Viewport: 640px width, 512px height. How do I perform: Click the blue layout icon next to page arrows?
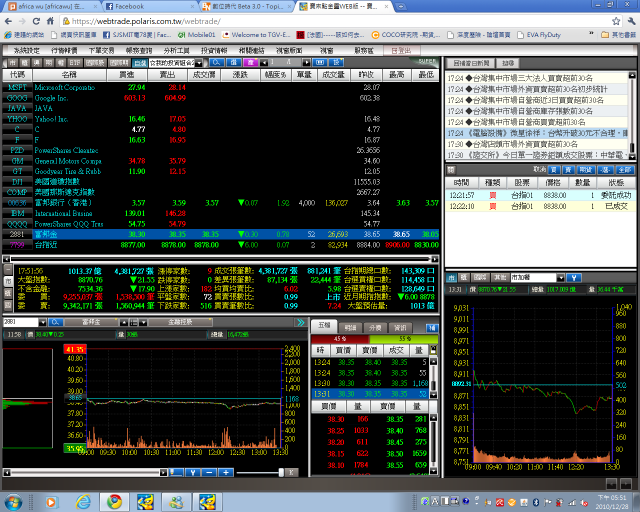pyautogui.click(x=320, y=62)
